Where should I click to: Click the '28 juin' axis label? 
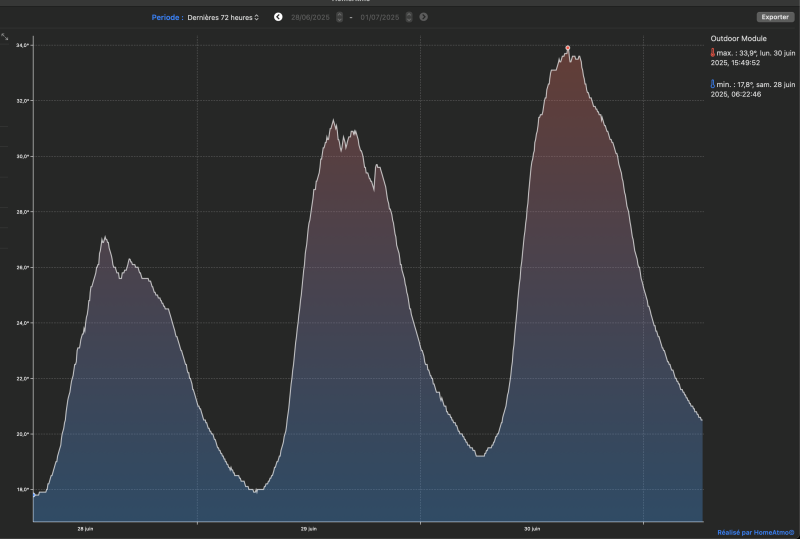(85, 529)
